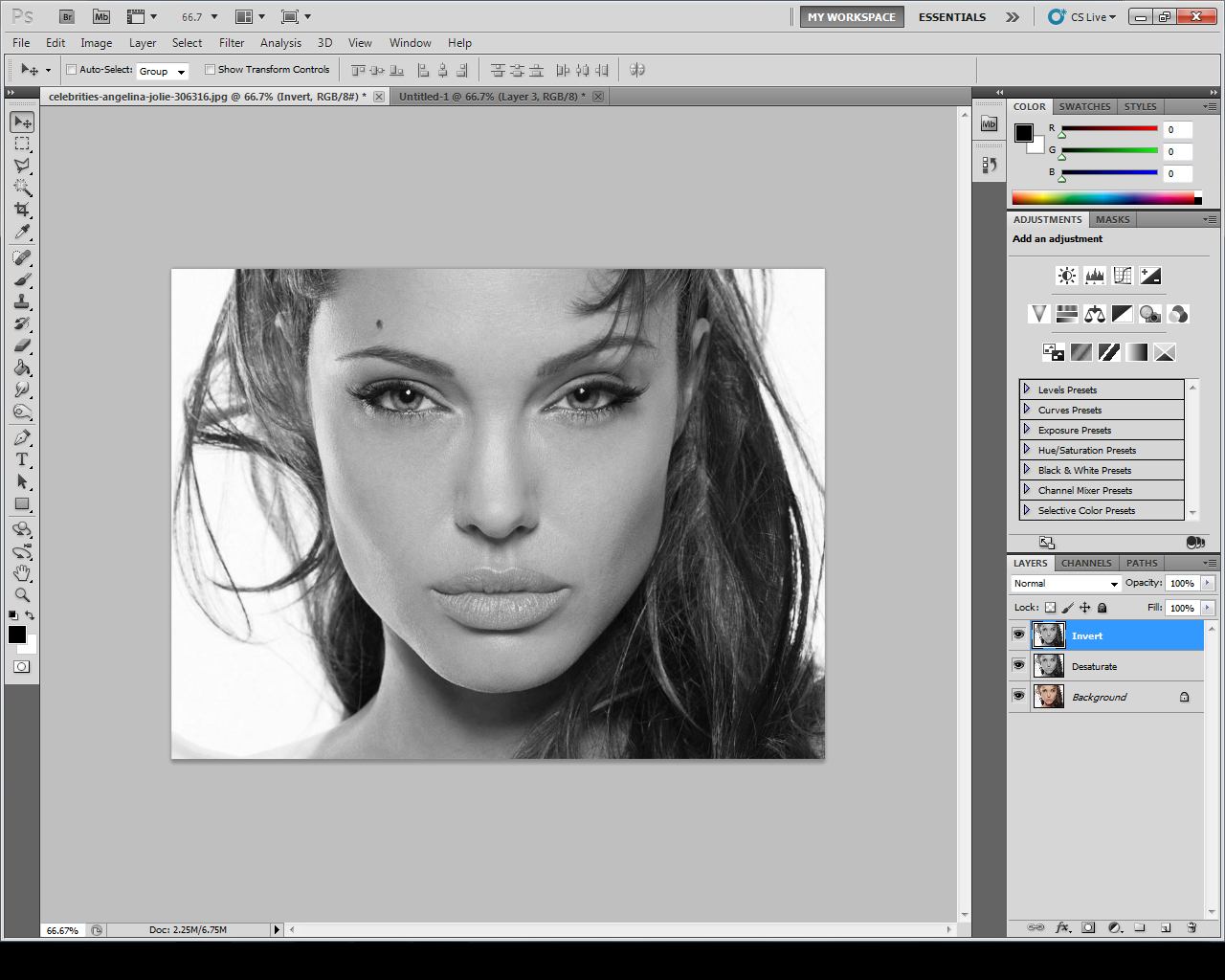Viewport: 1225px width, 980px height.
Task: Hide the Desaturate layer
Action: (x=1018, y=665)
